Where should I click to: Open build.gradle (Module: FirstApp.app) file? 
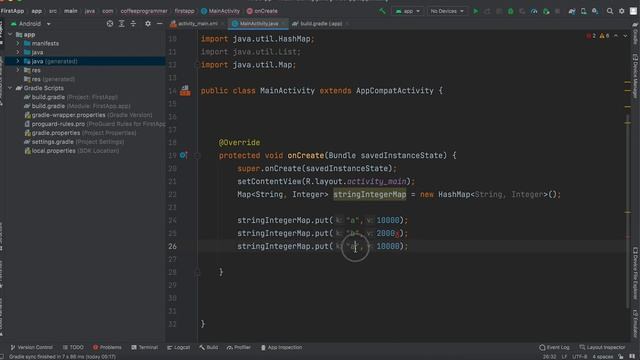coord(77,106)
